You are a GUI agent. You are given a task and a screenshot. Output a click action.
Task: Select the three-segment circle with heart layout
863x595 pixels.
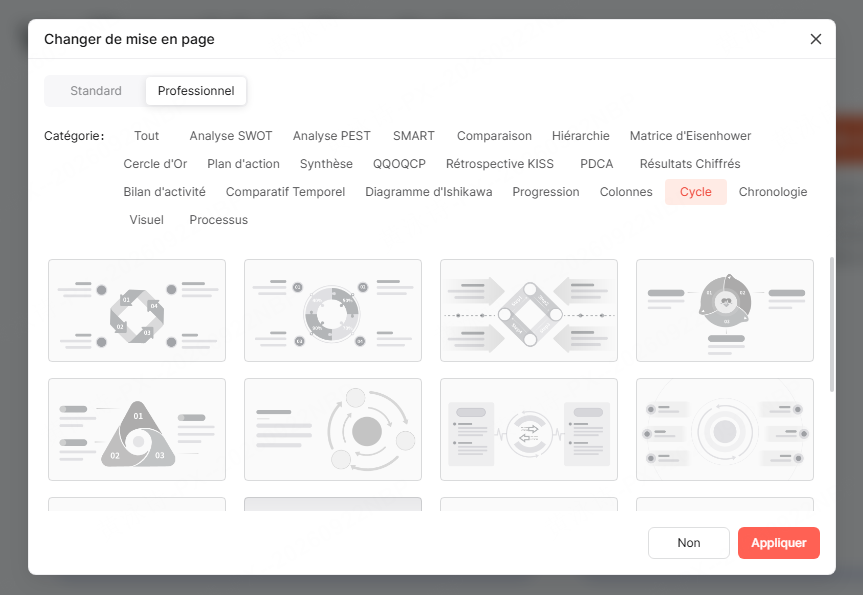click(x=725, y=310)
